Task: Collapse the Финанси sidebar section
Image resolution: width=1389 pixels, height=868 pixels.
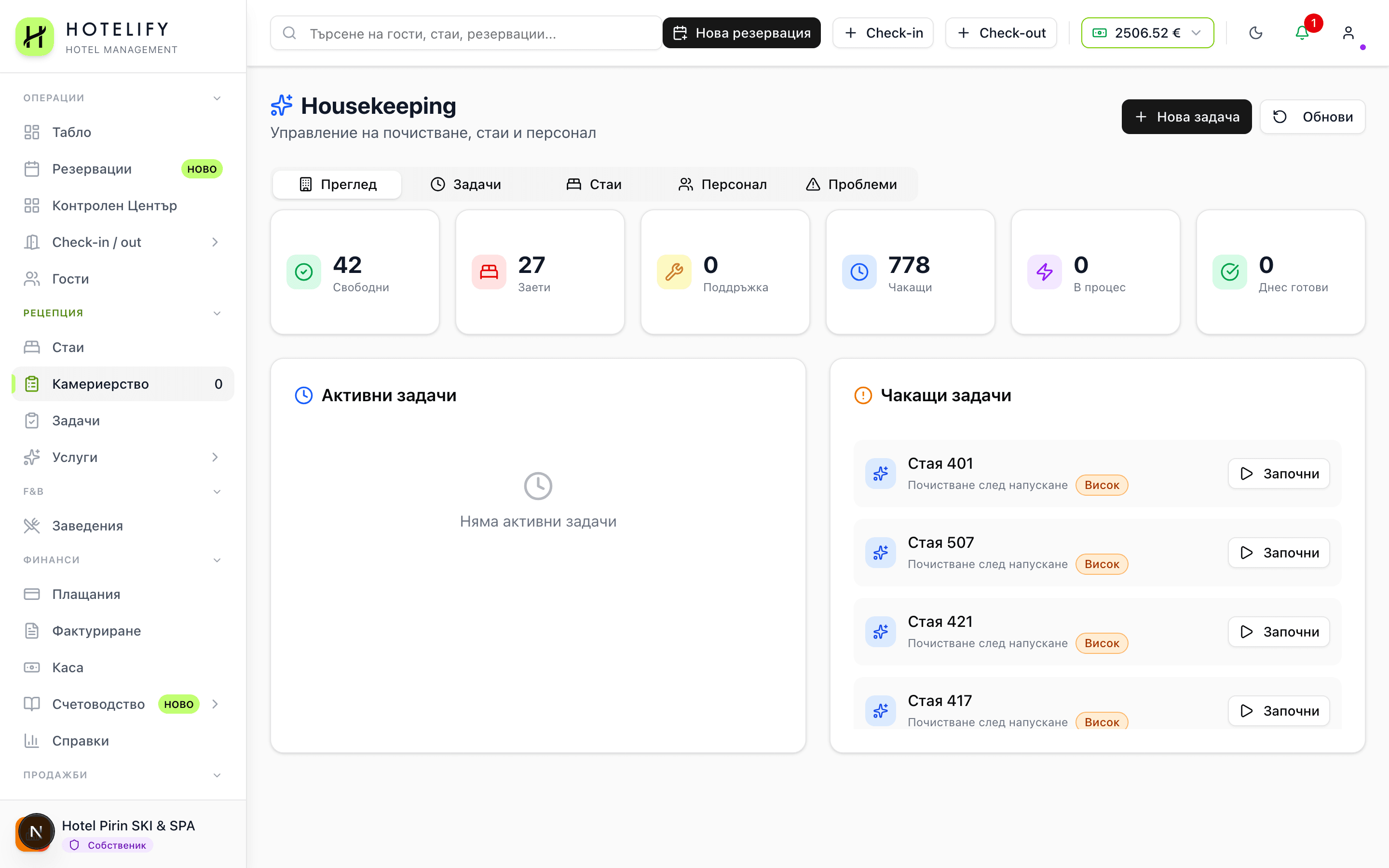Action: 217,560
